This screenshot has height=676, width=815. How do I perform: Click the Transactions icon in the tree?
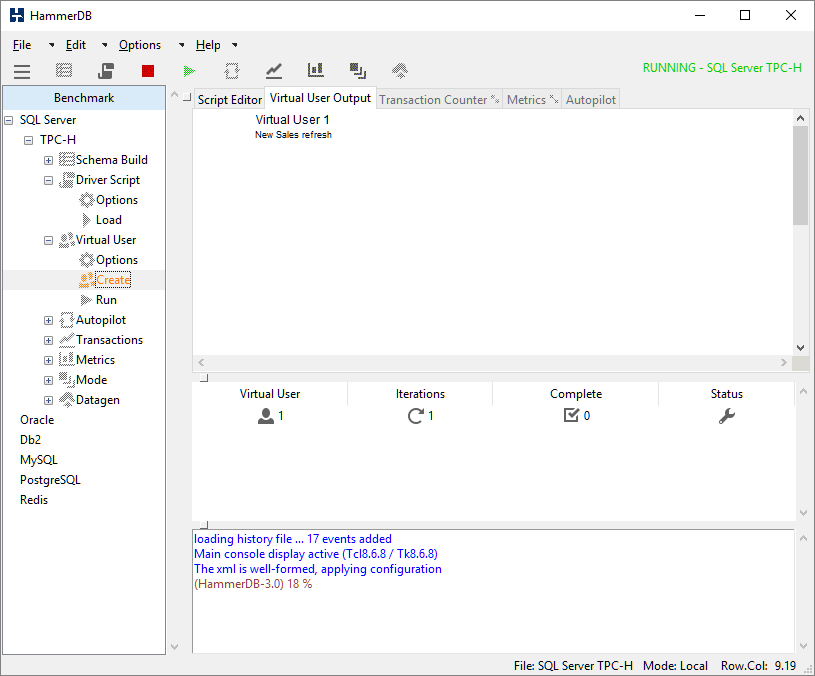coord(67,340)
